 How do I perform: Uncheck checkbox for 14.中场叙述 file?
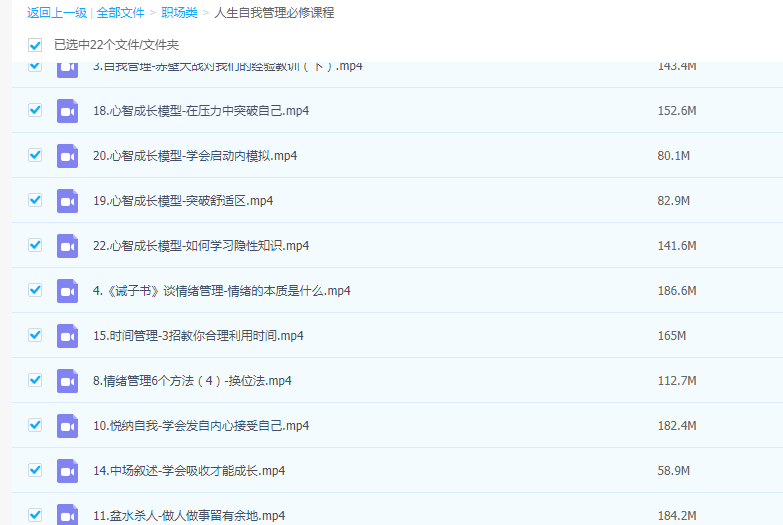coord(35,470)
